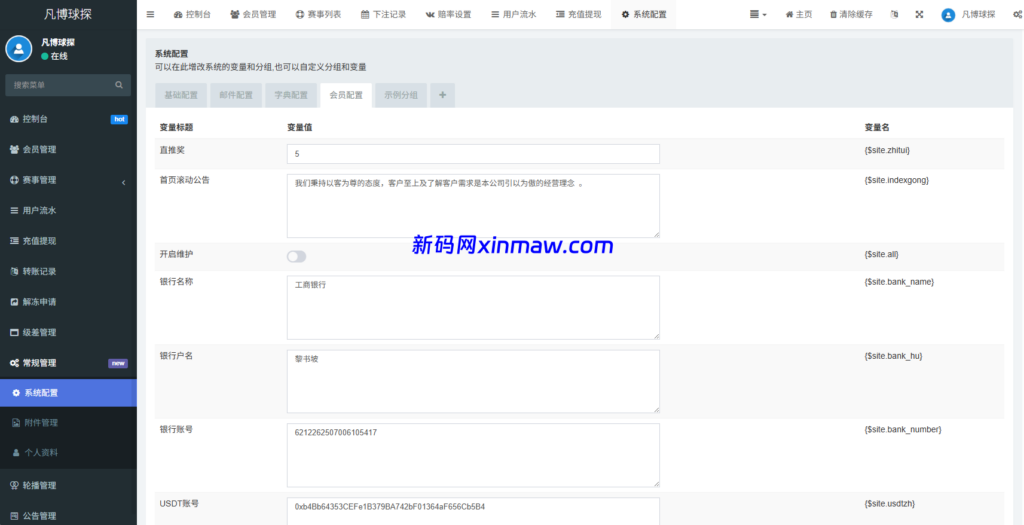
Task: Click the icon beside 解冻申请 in sidebar
Action: pos(14,302)
